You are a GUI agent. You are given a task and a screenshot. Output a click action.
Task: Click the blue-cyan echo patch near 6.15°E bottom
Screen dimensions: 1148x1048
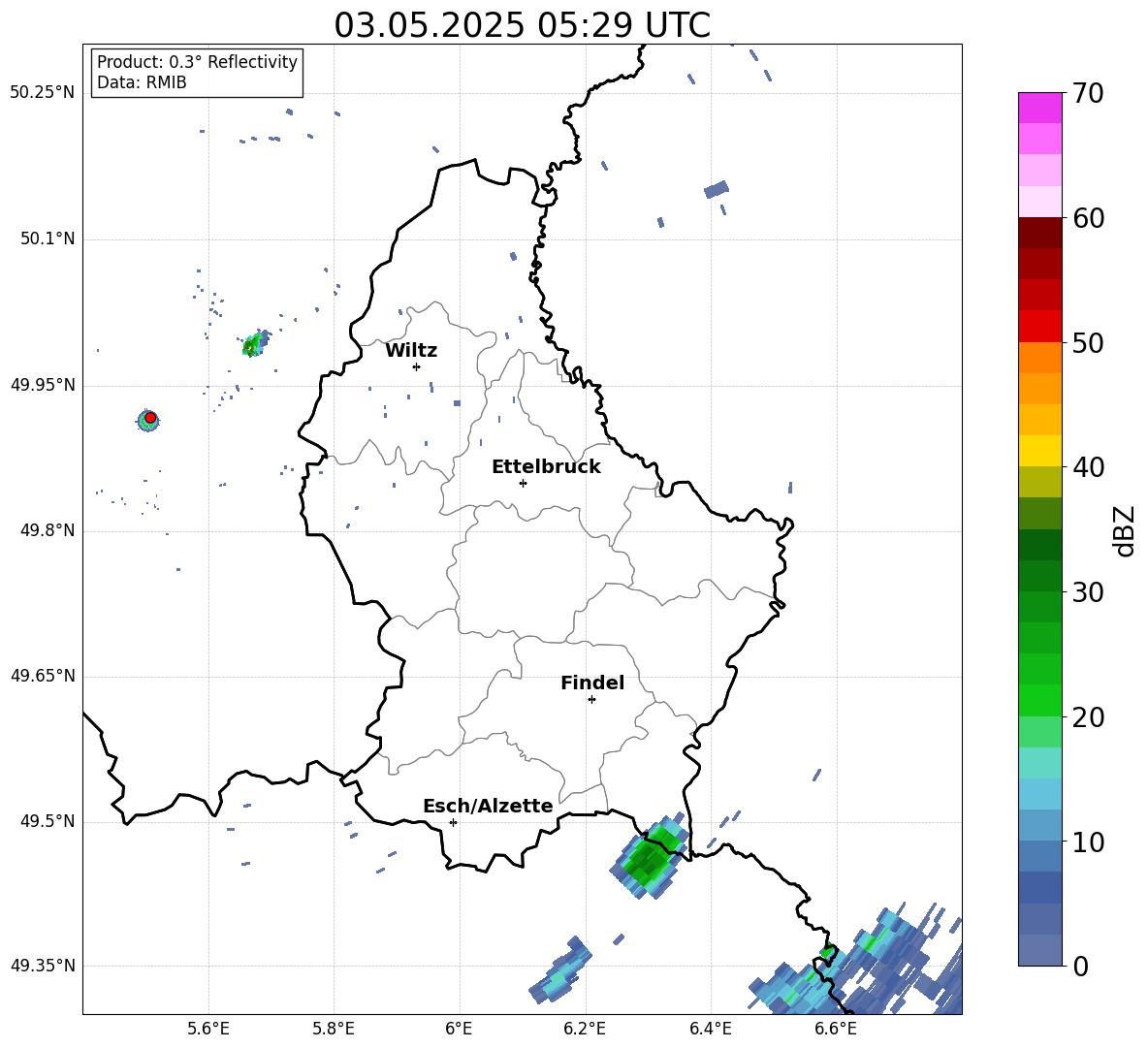coord(560,969)
